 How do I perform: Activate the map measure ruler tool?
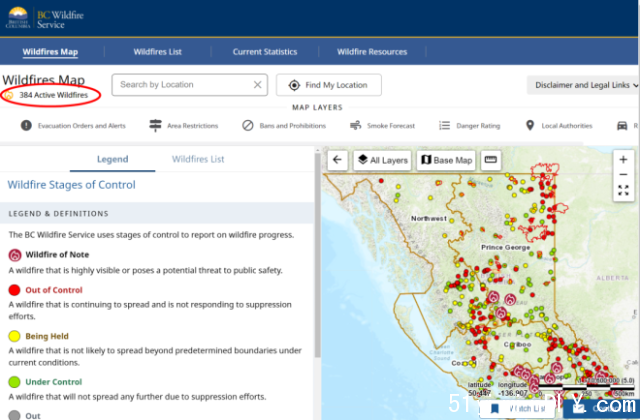pos(491,160)
